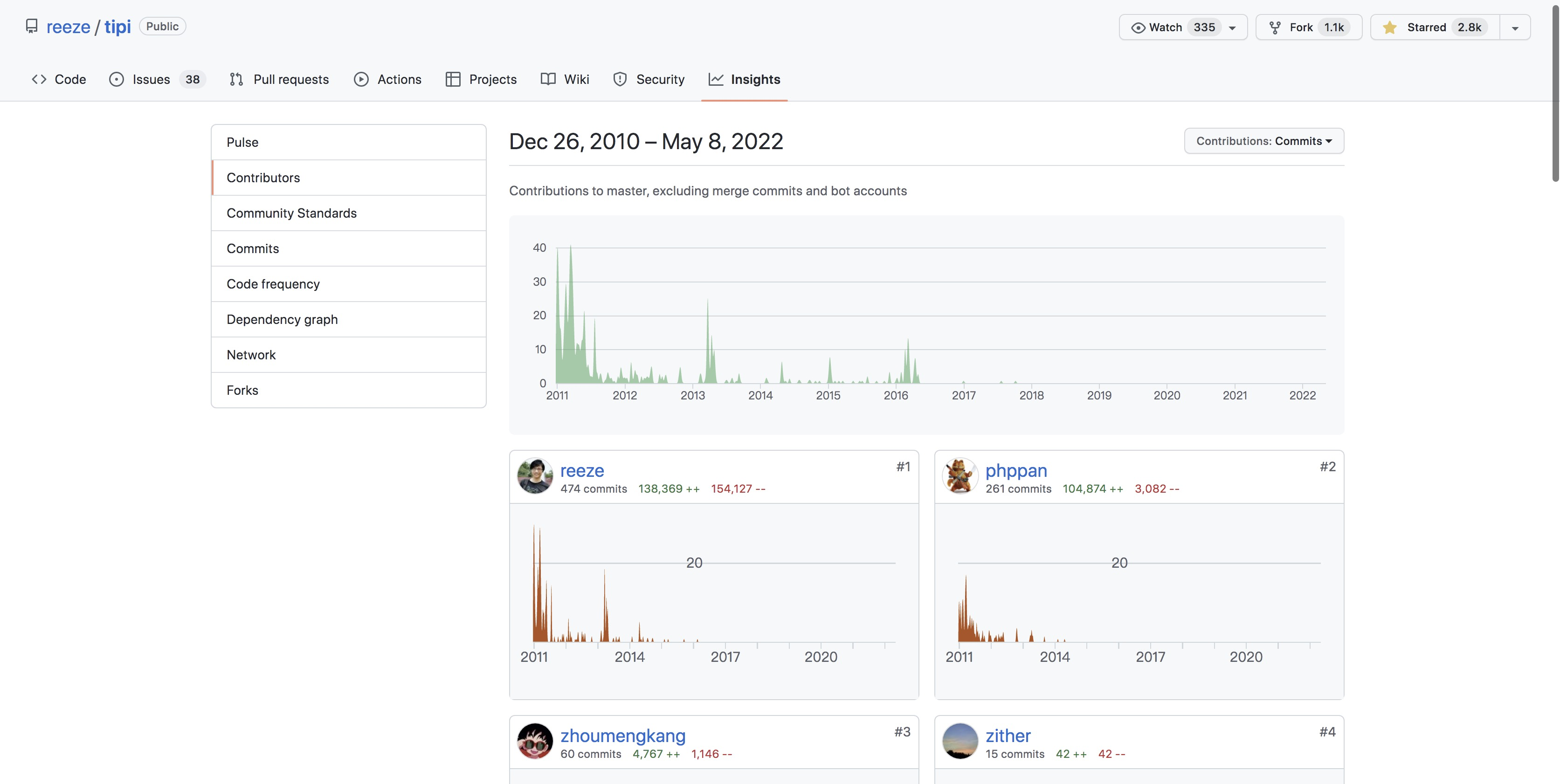
Task: Click the Pull requests branch icon
Action: click(x=236, y=79)
